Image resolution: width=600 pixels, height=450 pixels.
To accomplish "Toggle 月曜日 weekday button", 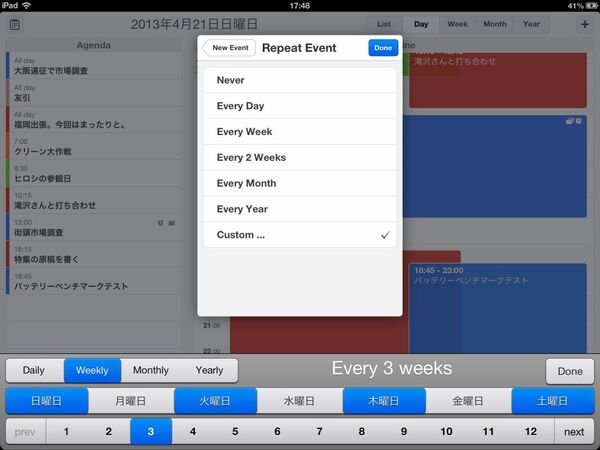I will 131,401.
